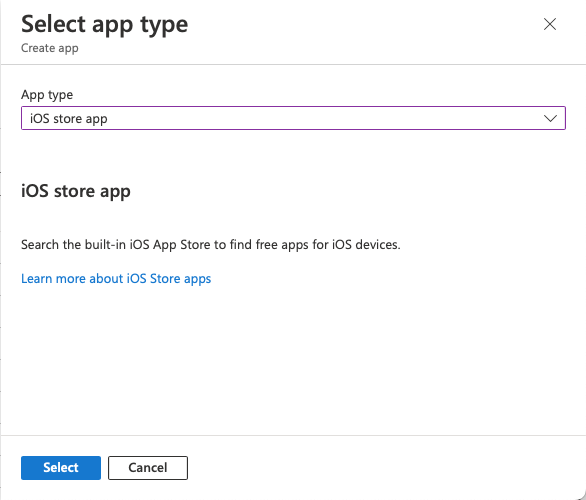The height and width of the screenshot is (500, 586).
Task: Open the App type dropdown
Action: point(293,118)
